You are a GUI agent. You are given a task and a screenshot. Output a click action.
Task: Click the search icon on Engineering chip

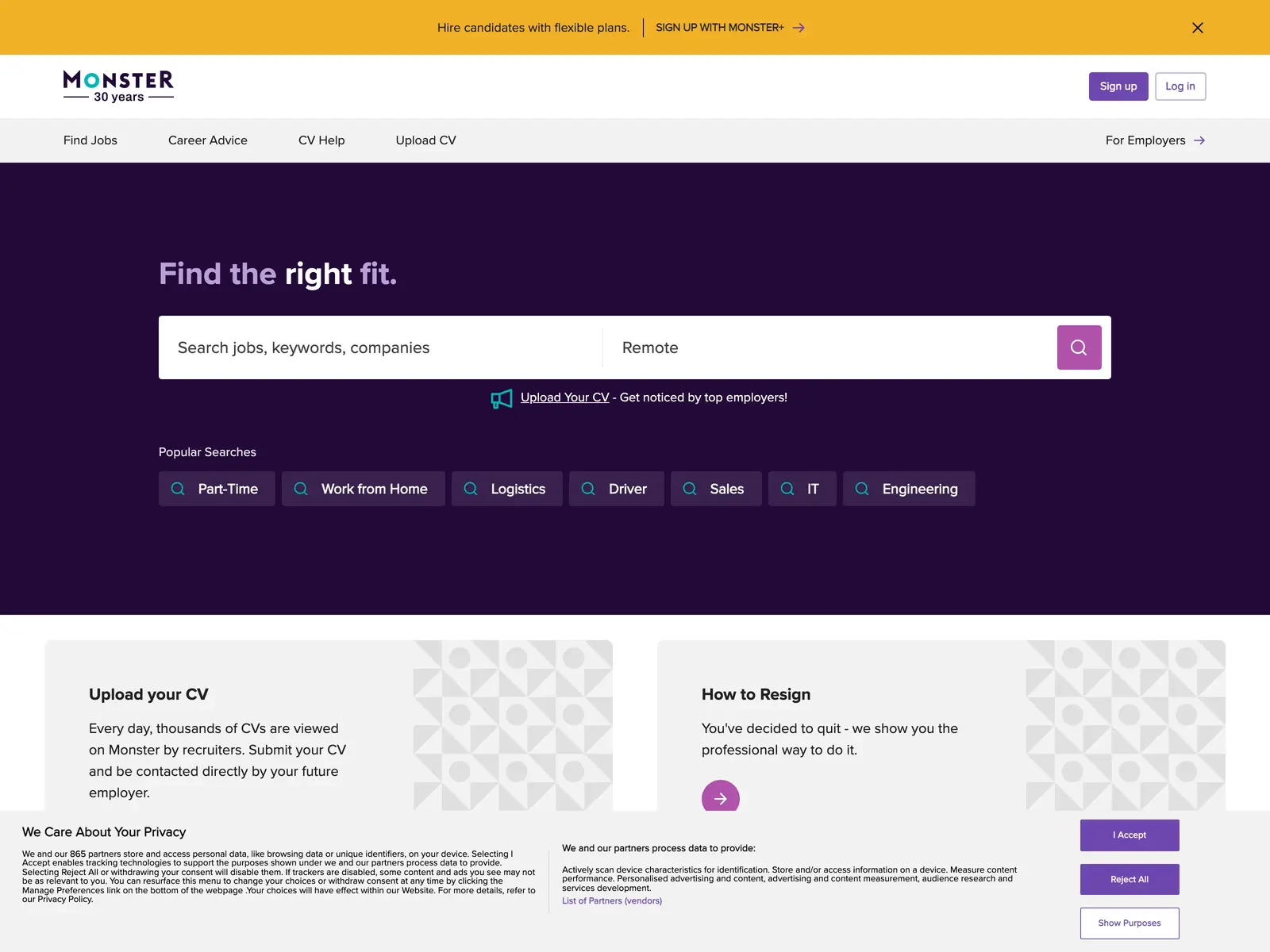point(862,489)
